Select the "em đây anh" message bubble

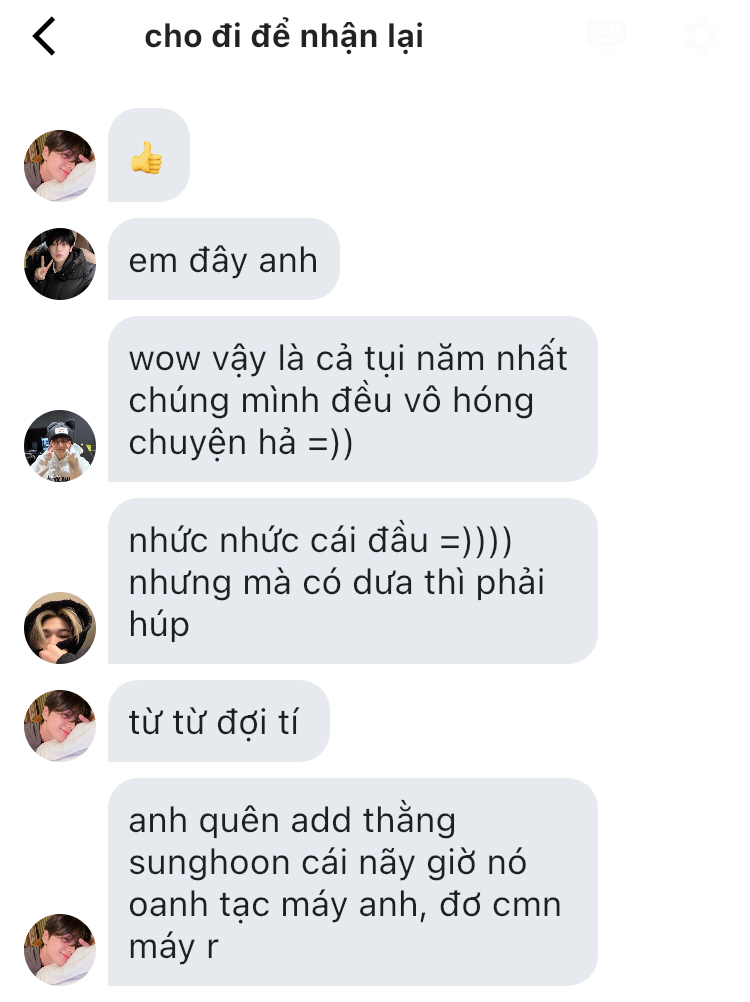(x=224, y=259)
